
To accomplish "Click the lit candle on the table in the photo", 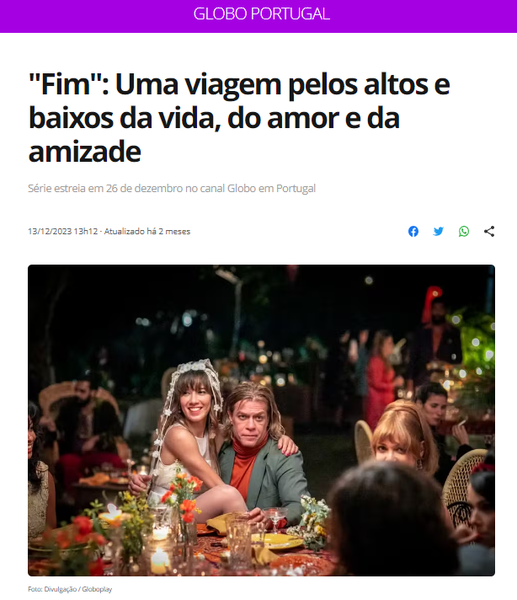I will pos(160,559).
